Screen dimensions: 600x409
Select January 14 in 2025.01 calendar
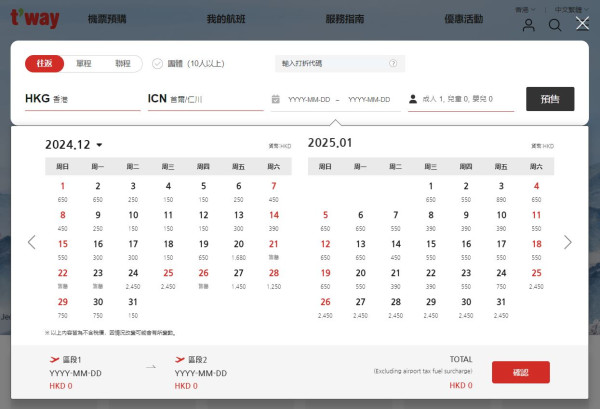[x=396, y=250]
